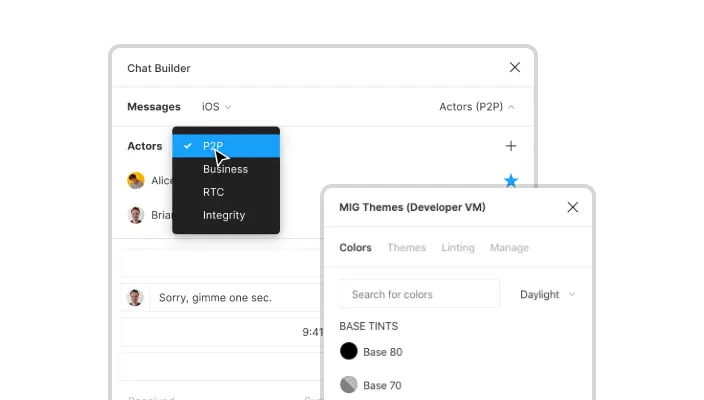Click the avatar beside the 'Sorry' message
Screen dimensions: 704x400
[135, 297]
